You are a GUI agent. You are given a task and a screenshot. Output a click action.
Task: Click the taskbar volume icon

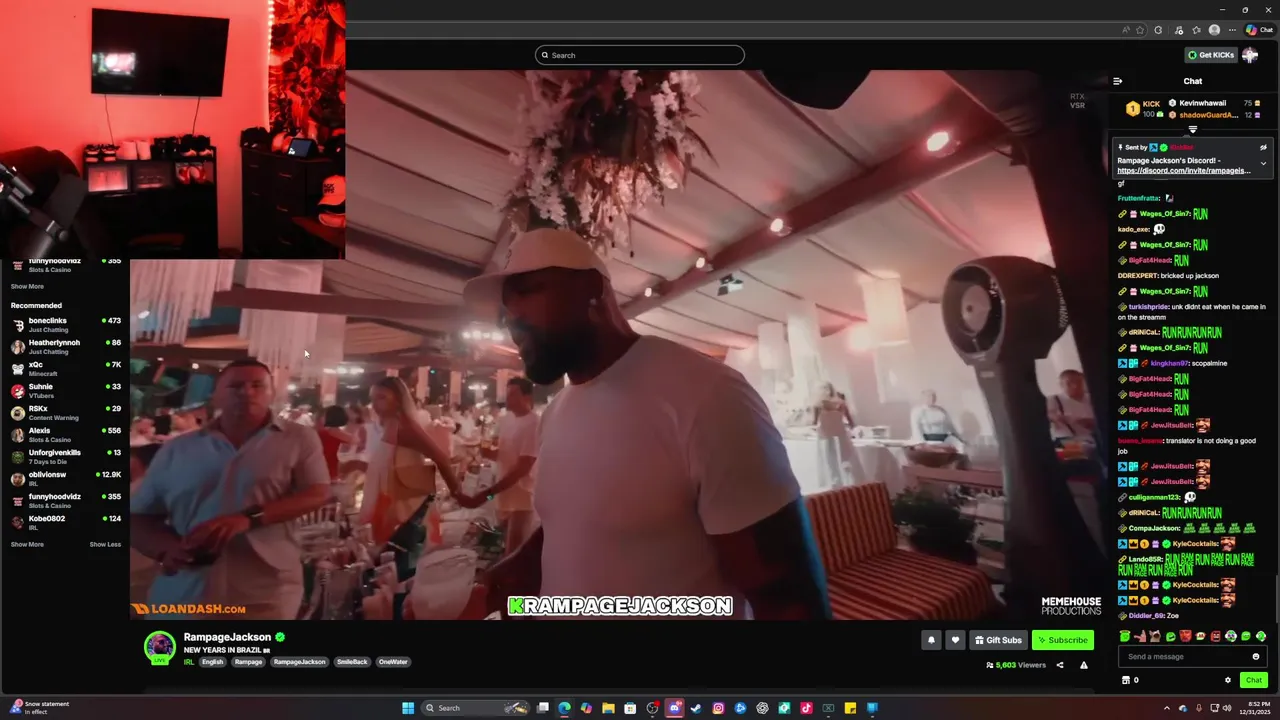point(1227,708)
